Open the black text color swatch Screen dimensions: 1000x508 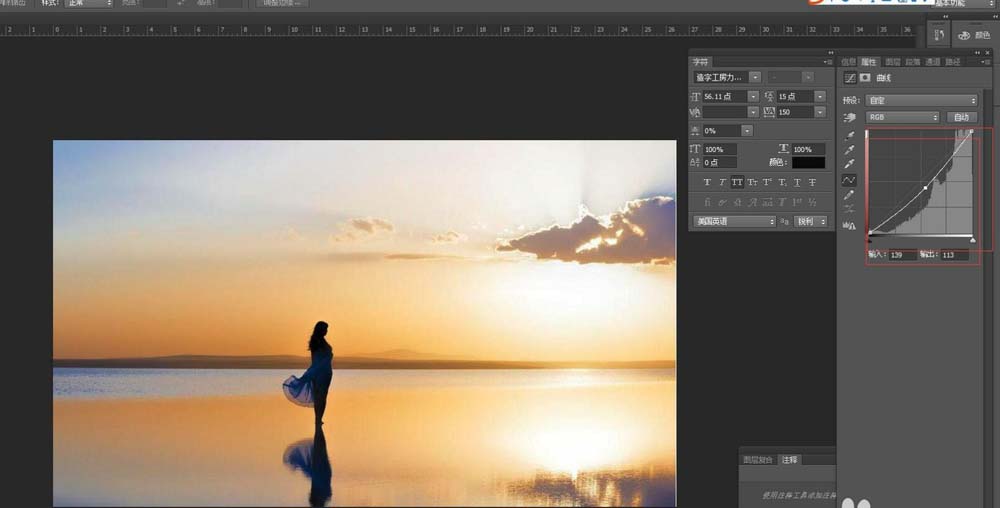[809, 163]
